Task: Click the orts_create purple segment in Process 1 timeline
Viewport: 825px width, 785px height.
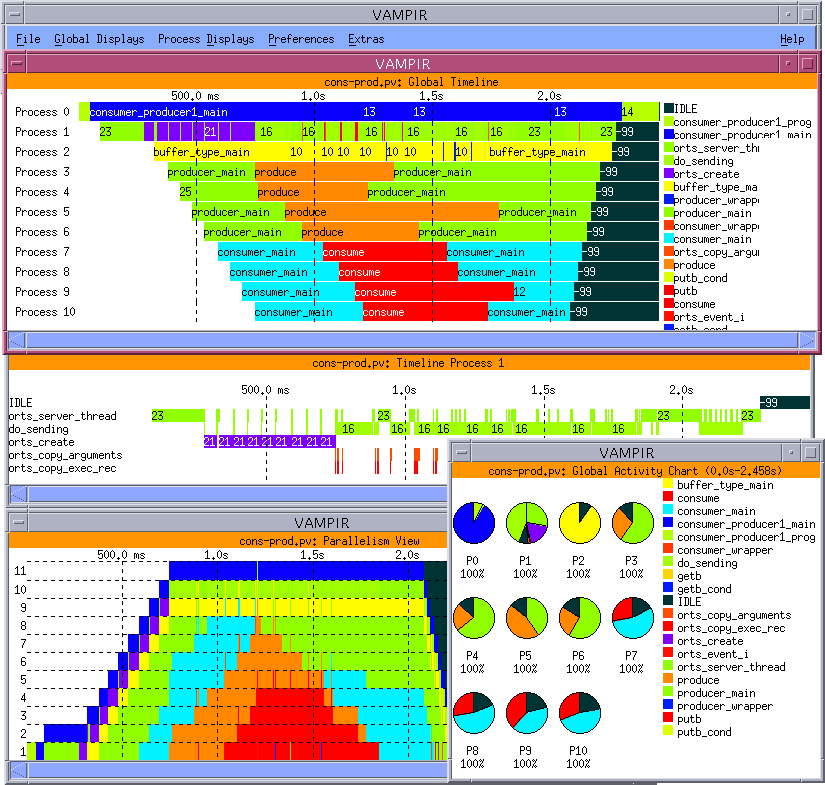Action: pos(269,441)
